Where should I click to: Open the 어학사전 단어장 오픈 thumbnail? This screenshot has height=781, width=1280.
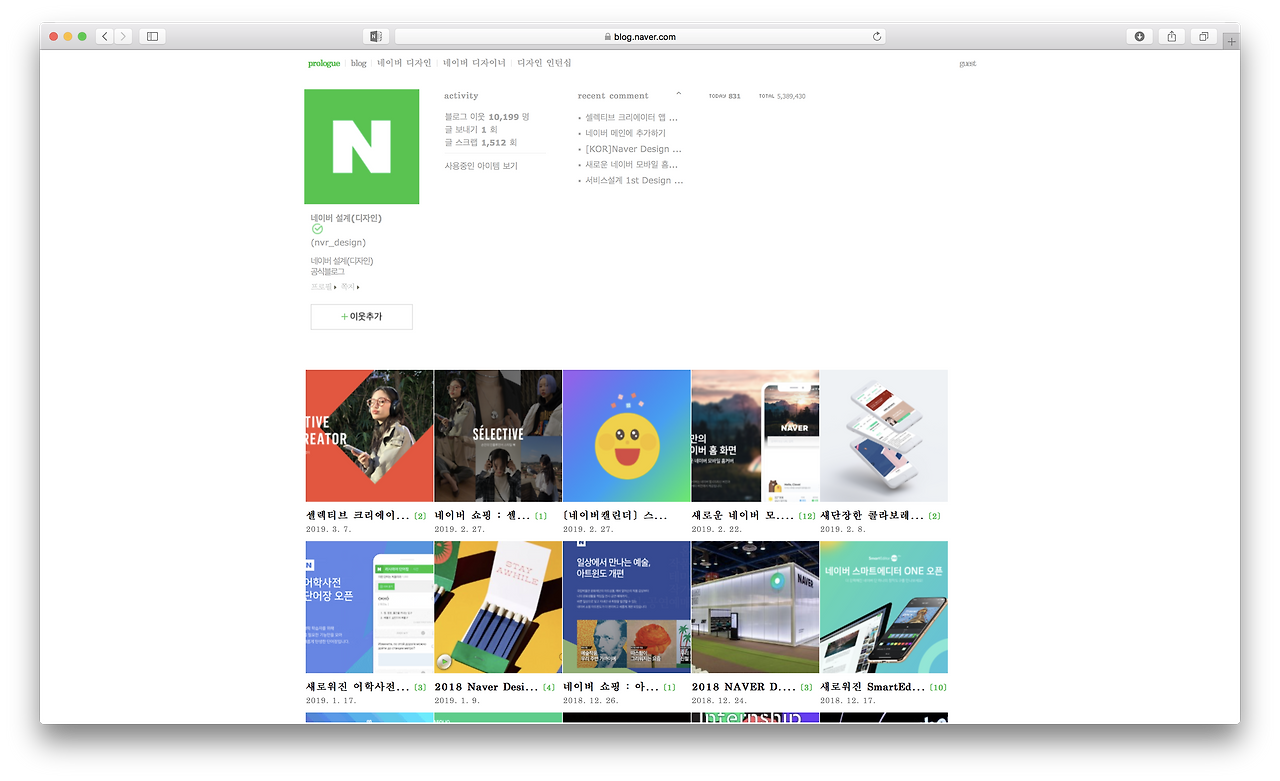(x=369, y=607)
